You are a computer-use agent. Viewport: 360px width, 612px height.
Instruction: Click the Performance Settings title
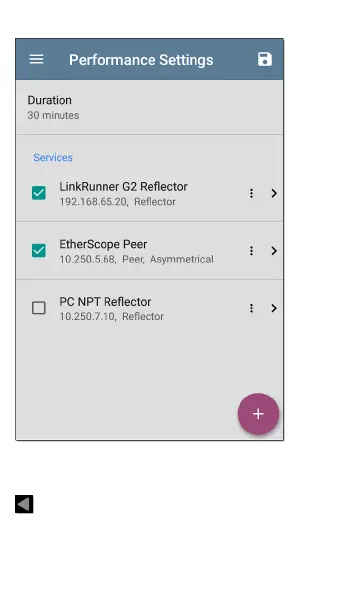tap(141, 60)
